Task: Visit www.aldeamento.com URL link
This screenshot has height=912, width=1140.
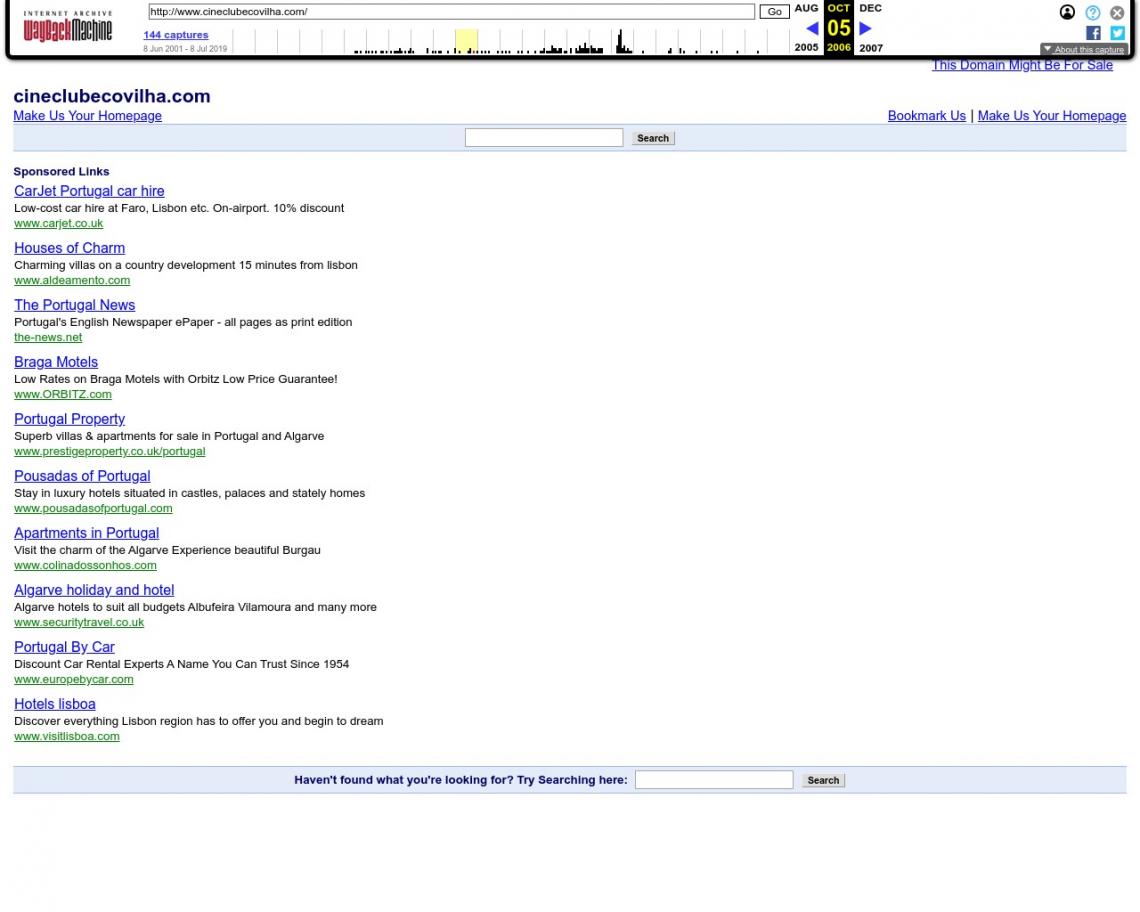Action: [x=72, y=280]
